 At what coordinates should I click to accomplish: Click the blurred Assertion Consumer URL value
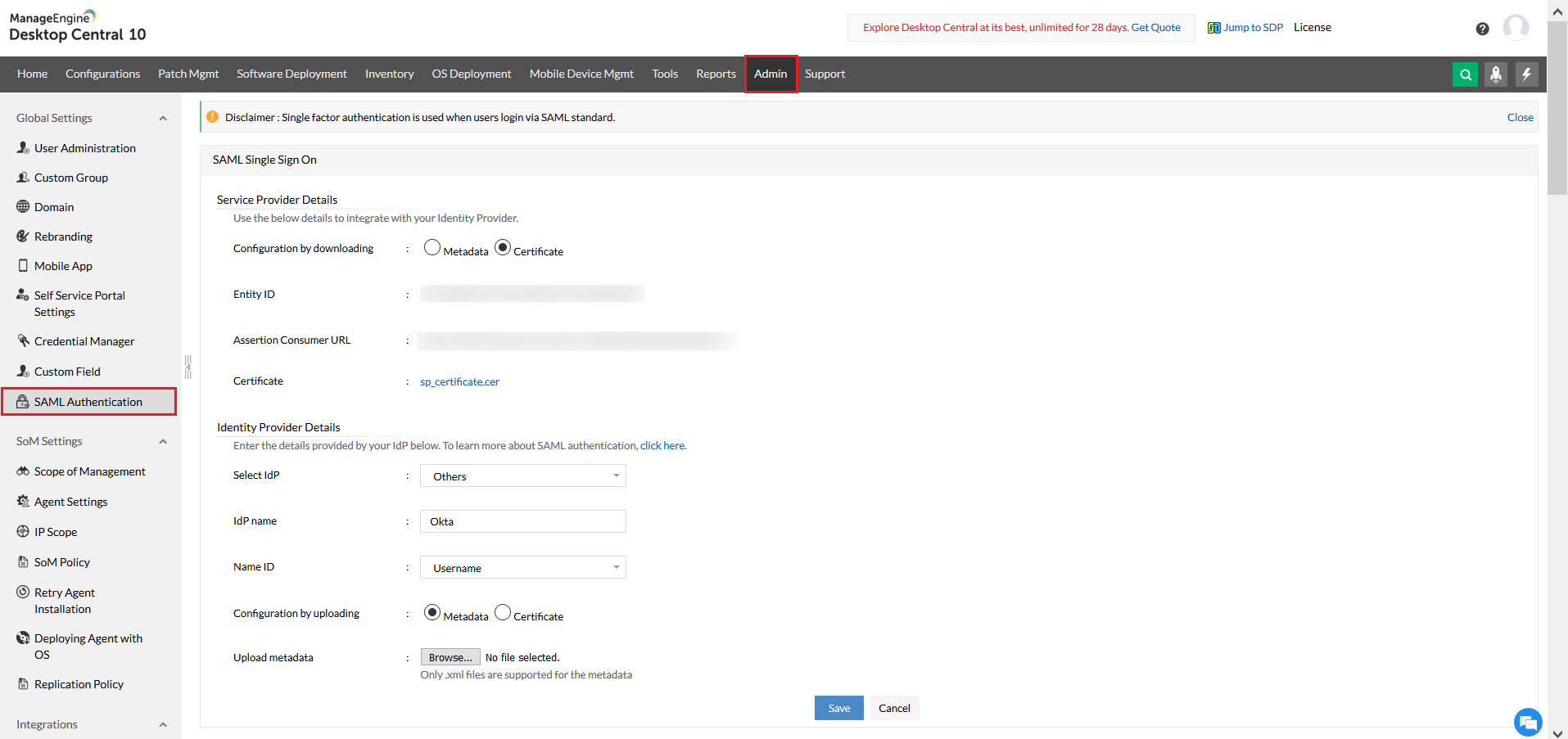(x=577, y=340)
